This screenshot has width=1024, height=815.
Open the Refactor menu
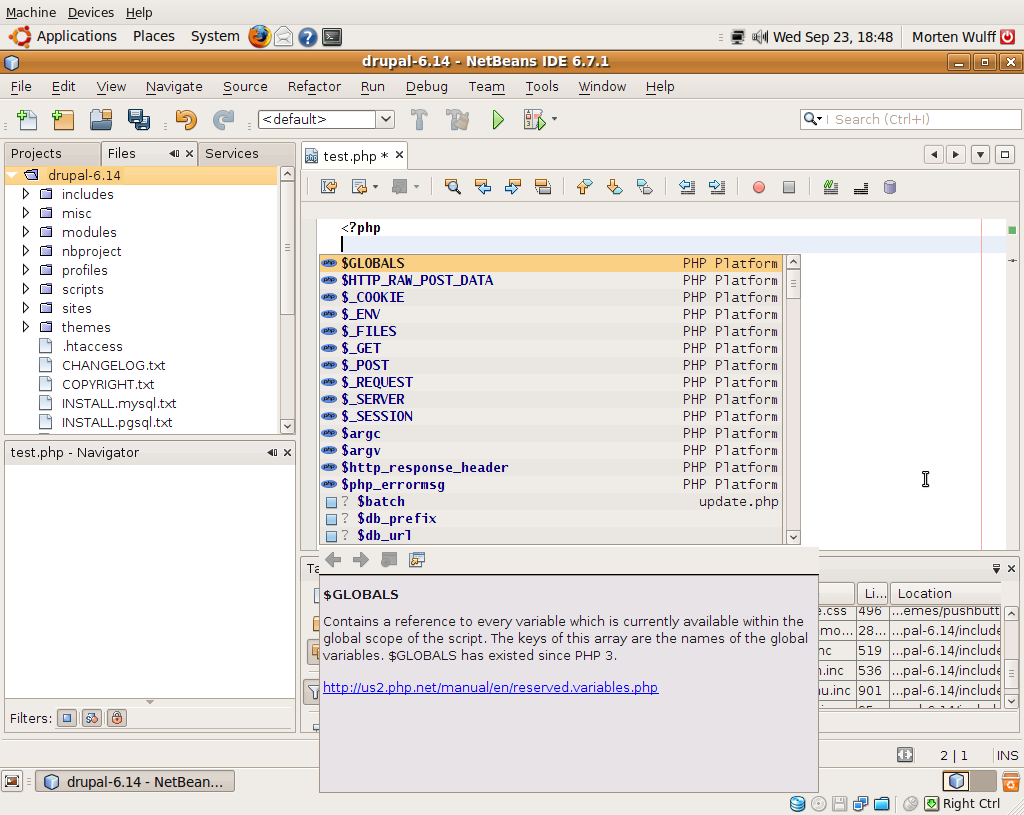point(314,86)
